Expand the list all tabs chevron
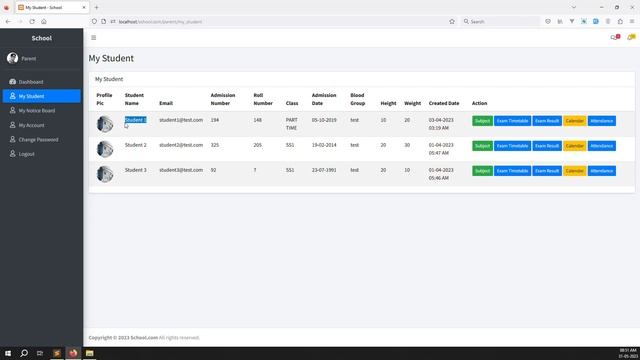 (573, 7)
